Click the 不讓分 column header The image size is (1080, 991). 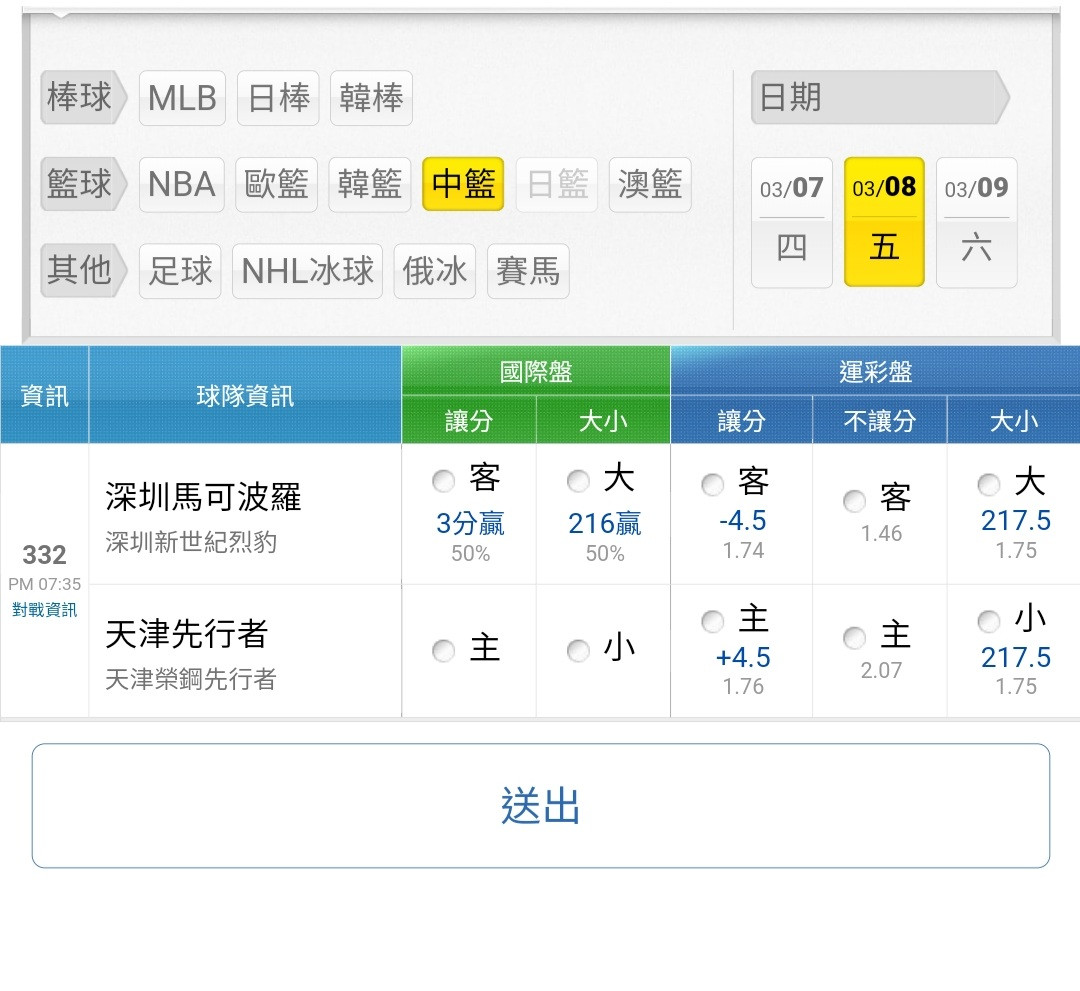point(880,421)
